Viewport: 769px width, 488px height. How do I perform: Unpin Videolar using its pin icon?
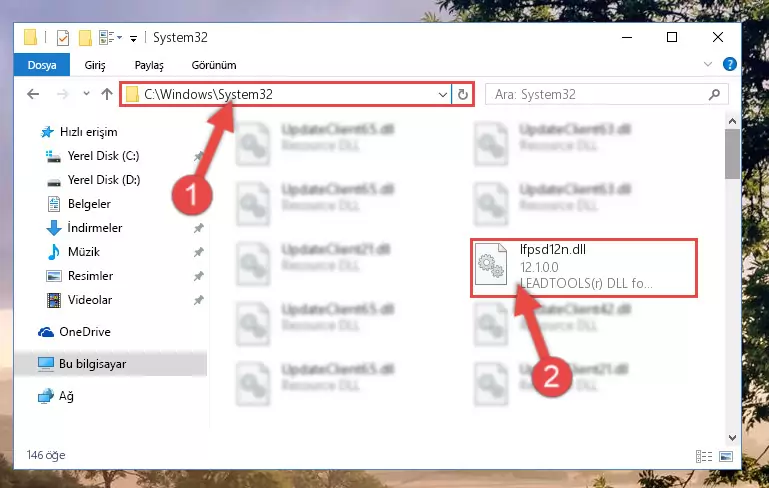tap(198, 300)
